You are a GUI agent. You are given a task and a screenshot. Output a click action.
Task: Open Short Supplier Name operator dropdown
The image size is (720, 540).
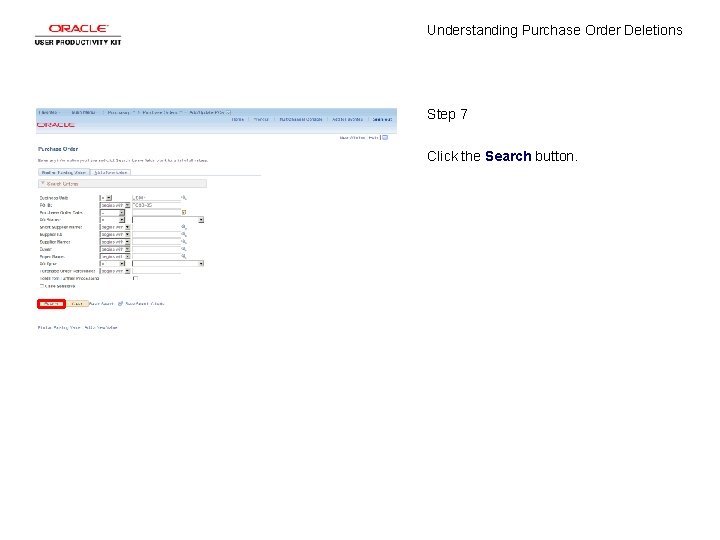coord(115,227)
